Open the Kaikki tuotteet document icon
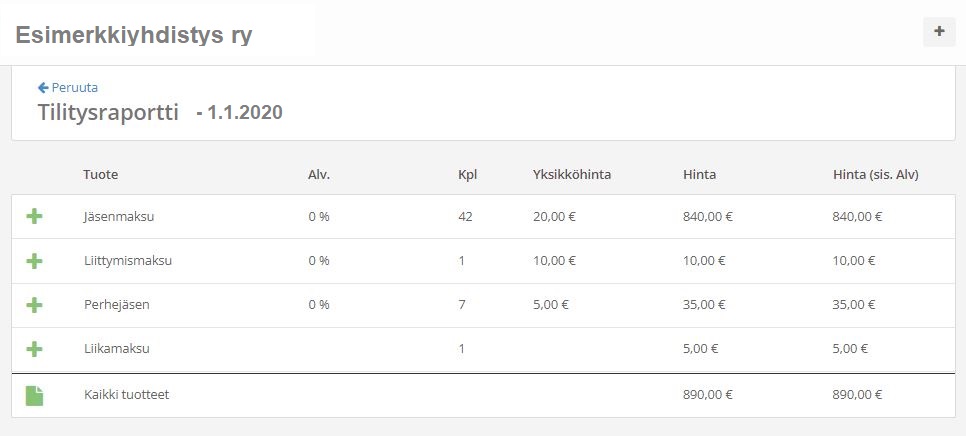Image resolution: width=966 pixels, height=436 pixels. point(34,395)
